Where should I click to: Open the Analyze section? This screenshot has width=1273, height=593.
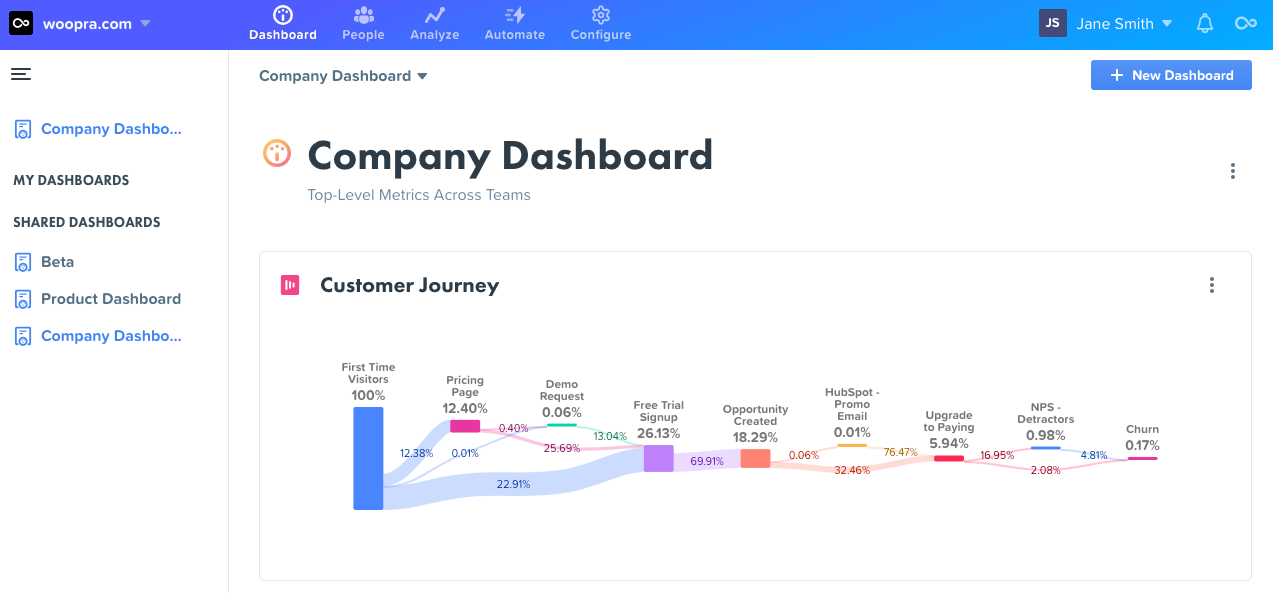point(434,17)
